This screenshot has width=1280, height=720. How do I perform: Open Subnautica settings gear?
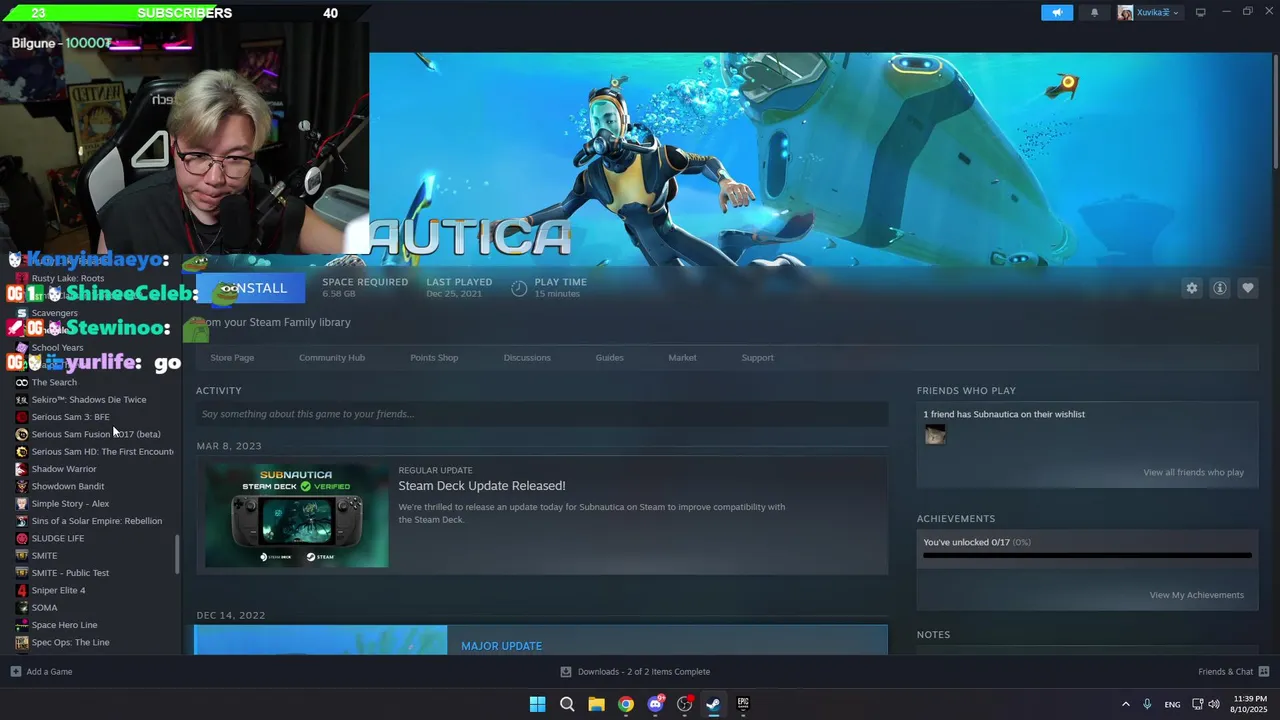pos(1192,288)
